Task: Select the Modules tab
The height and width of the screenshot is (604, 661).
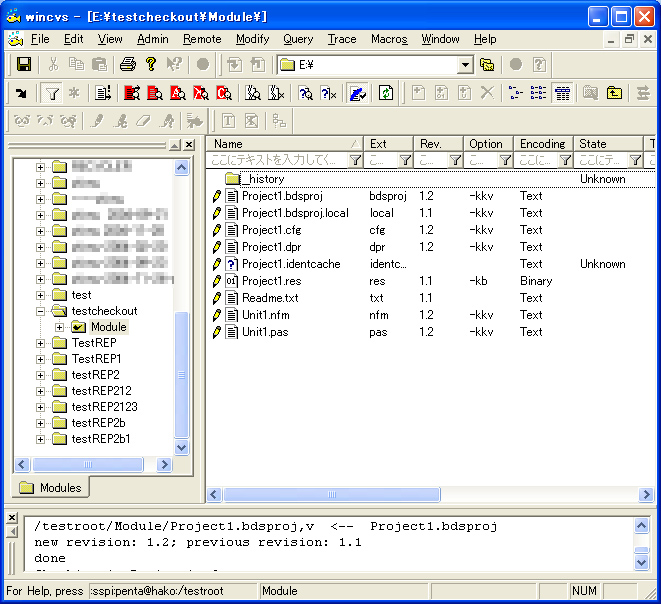Action: 51,488
